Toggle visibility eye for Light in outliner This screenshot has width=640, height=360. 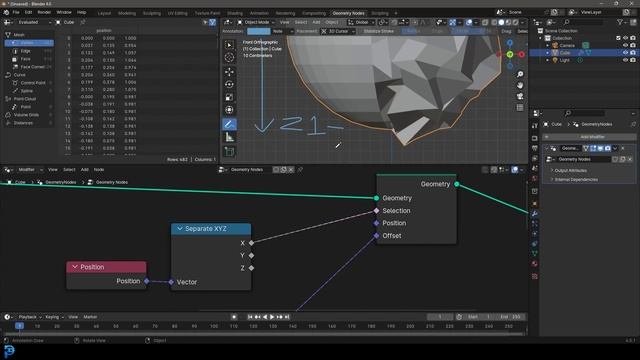pos(625,60)
